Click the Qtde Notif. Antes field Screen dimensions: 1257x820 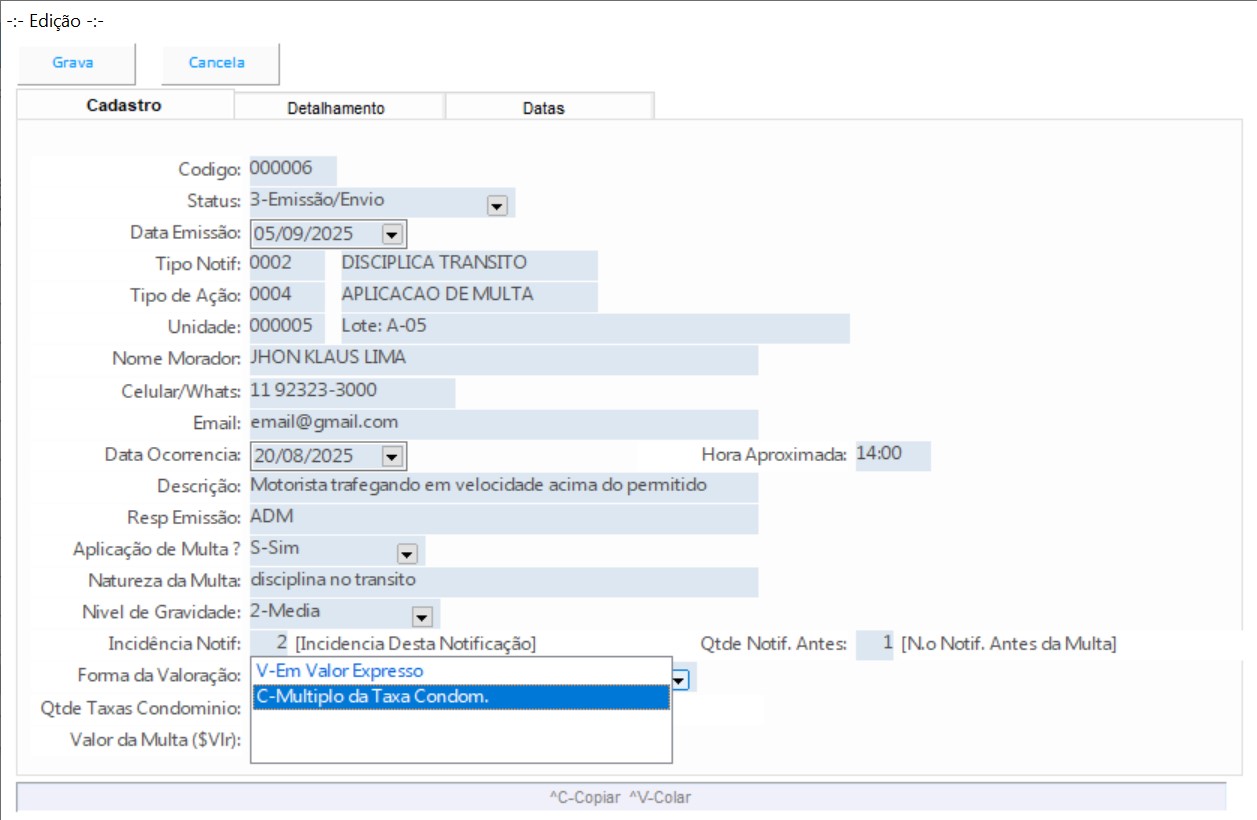pos(875,643)
